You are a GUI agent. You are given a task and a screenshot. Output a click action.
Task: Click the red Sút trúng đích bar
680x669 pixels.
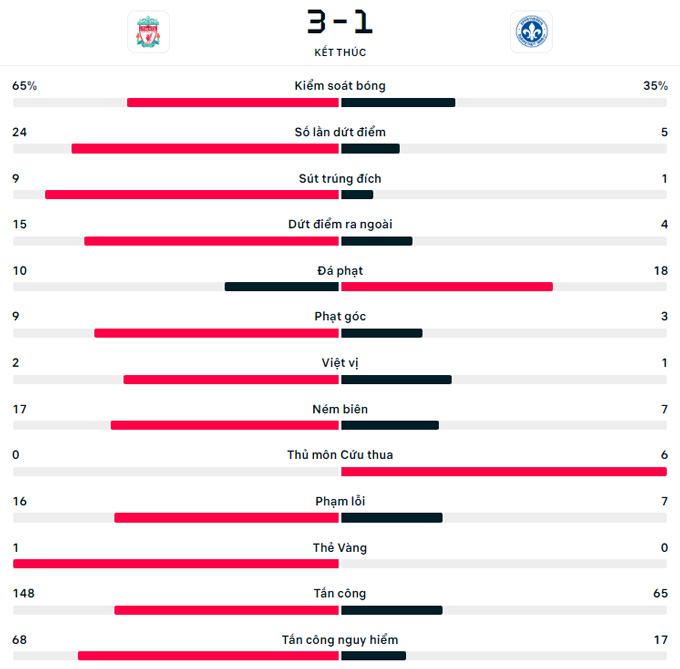pos(192,195)
